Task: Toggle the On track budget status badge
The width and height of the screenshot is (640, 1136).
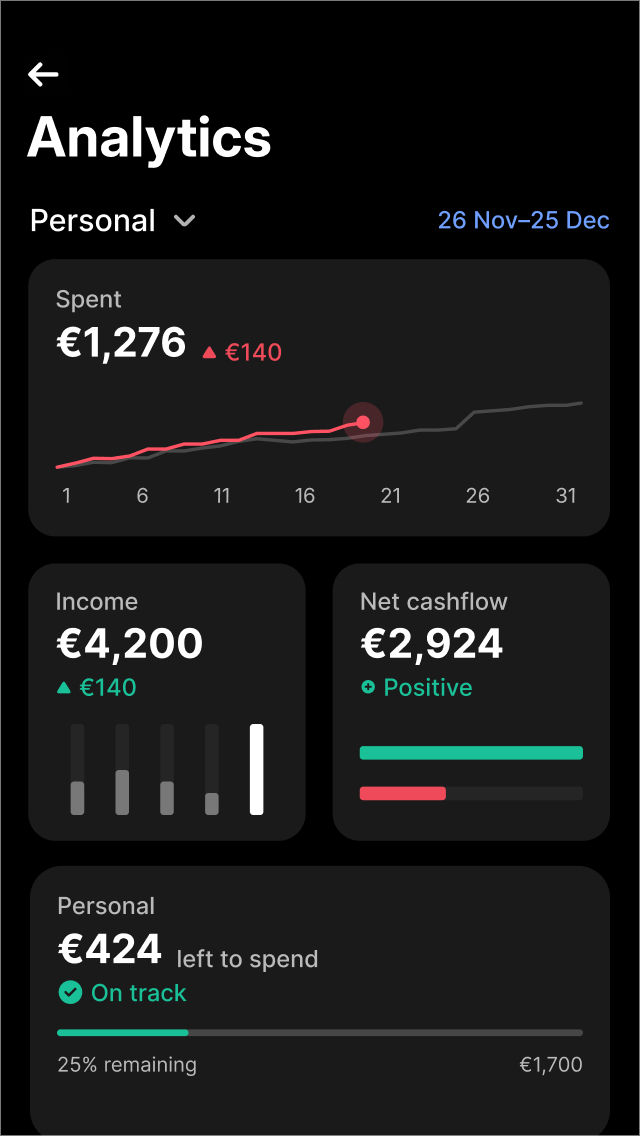Action: [122, 992]
